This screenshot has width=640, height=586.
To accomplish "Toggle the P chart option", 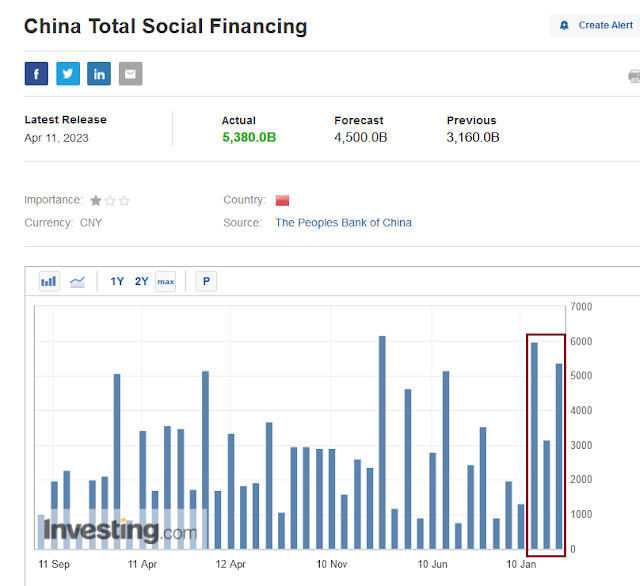I will pos(206,282).
